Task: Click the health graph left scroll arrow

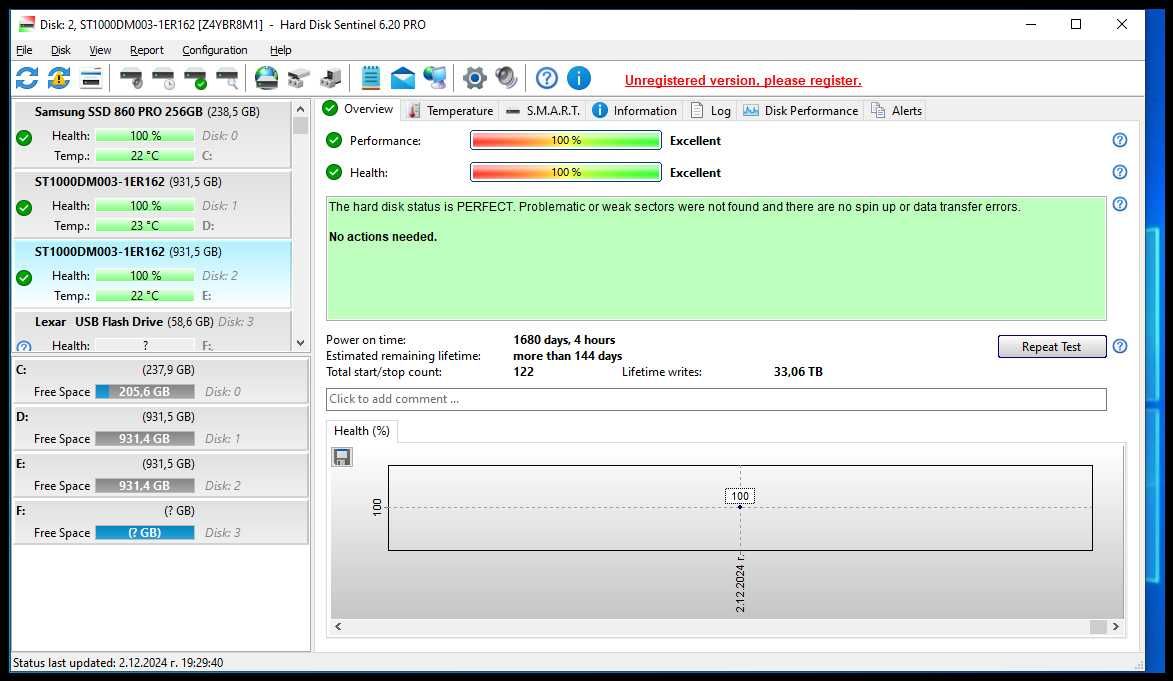Action: click(338, 627)
